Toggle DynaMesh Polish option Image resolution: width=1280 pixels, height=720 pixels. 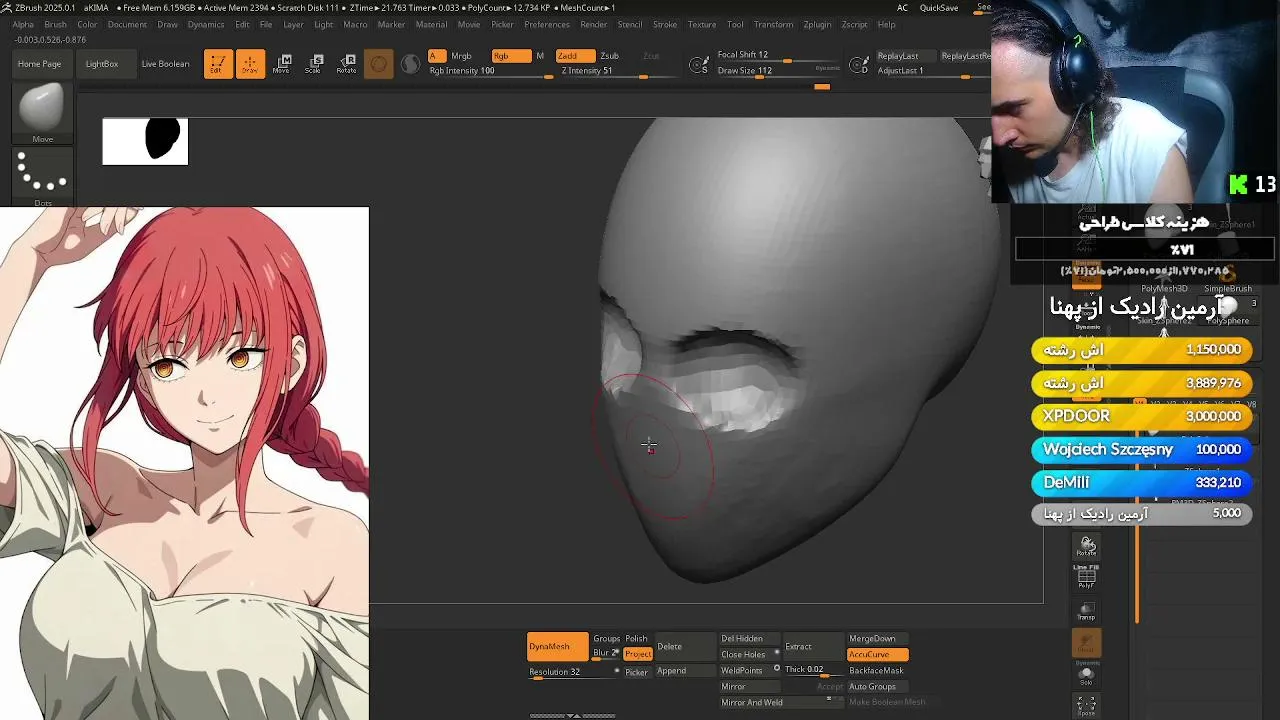[x=637, y=639]
